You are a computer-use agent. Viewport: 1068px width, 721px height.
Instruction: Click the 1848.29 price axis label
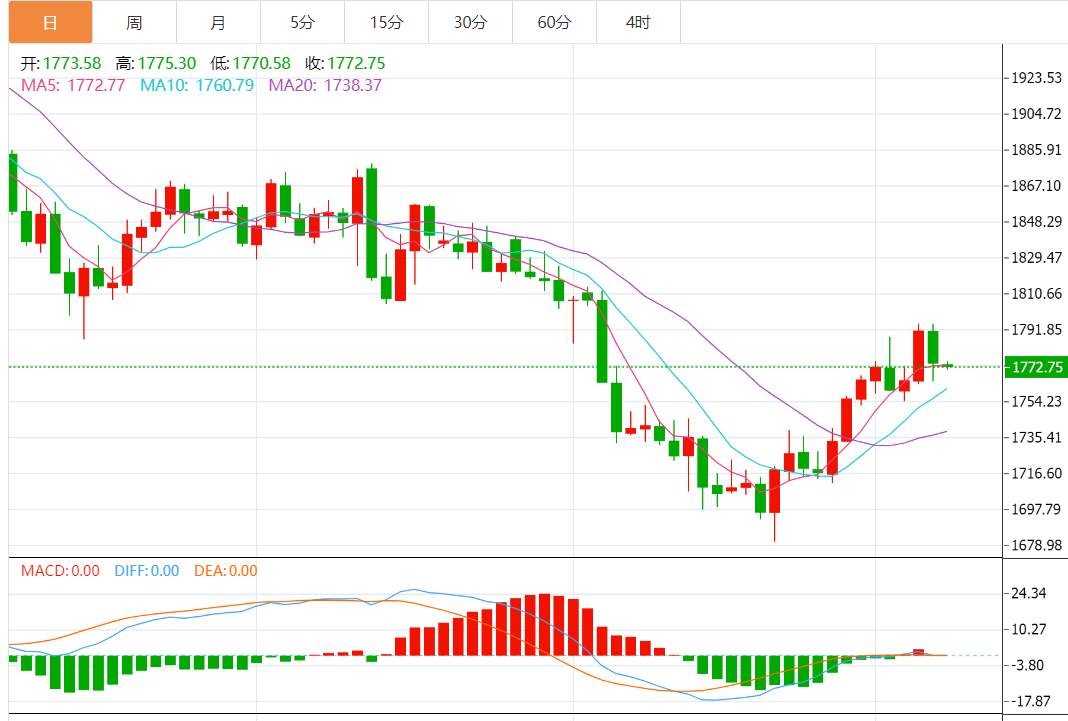point(1036,222)
